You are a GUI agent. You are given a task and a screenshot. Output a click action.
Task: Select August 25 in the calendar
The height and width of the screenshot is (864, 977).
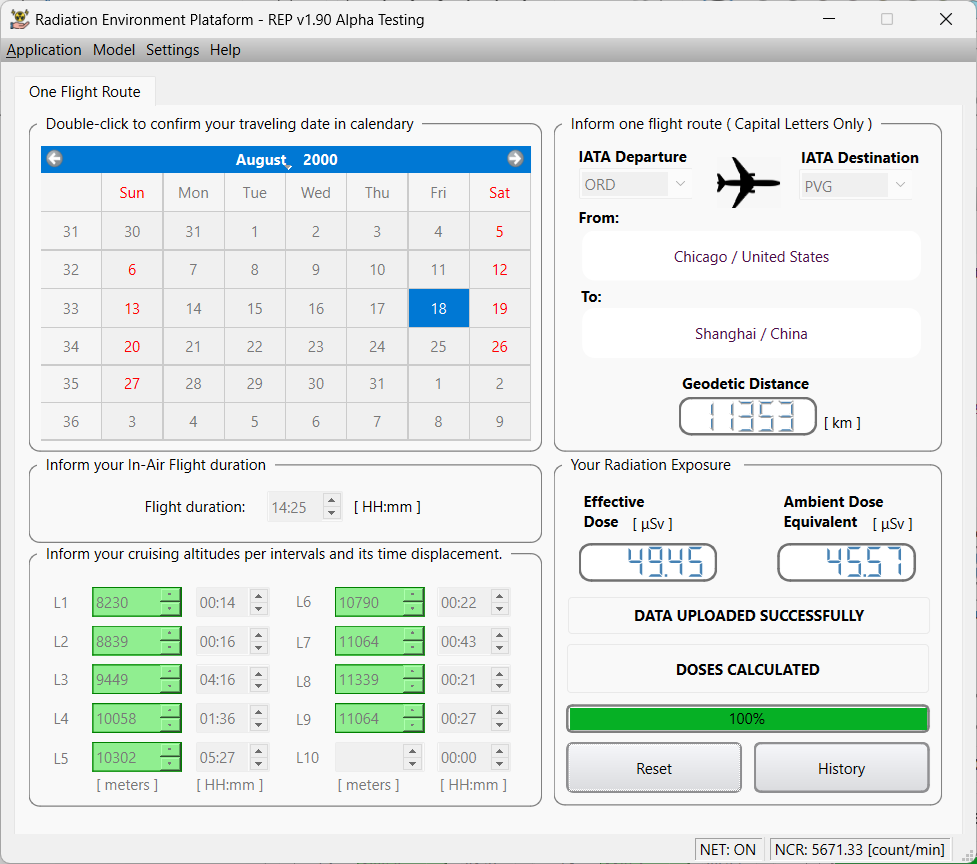438,347
